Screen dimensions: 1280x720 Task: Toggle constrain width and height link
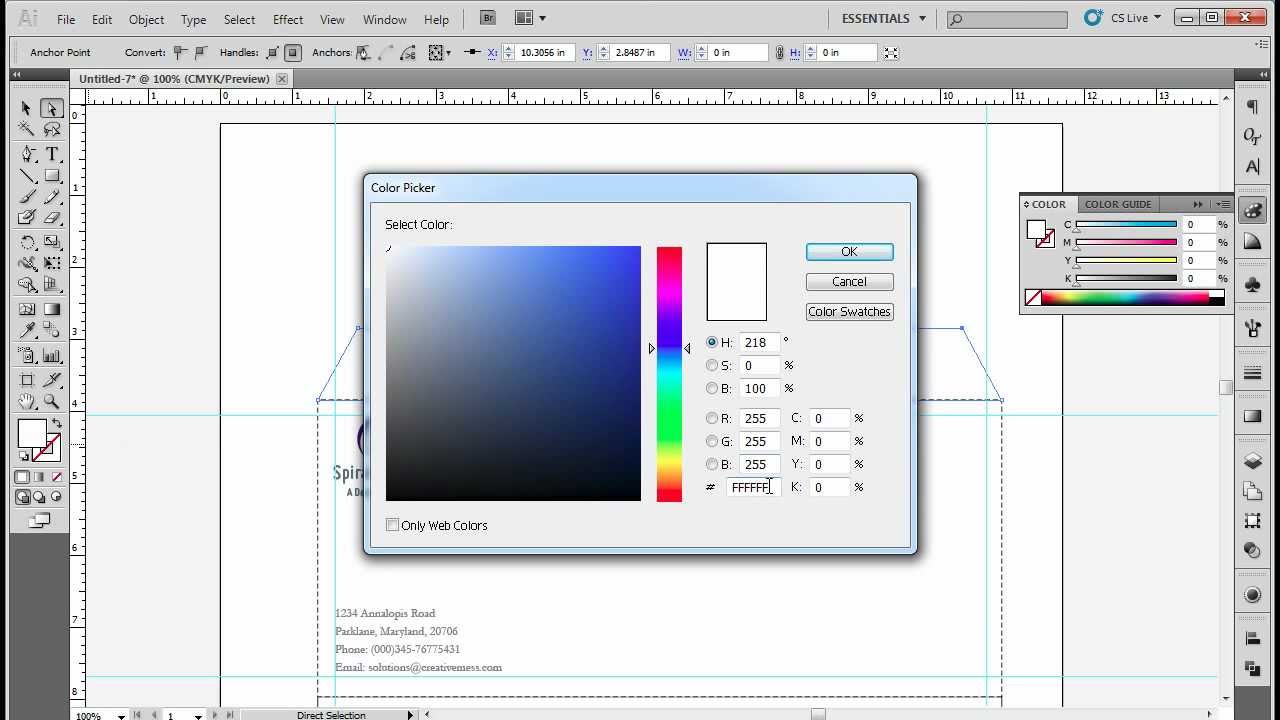point(779,53)
